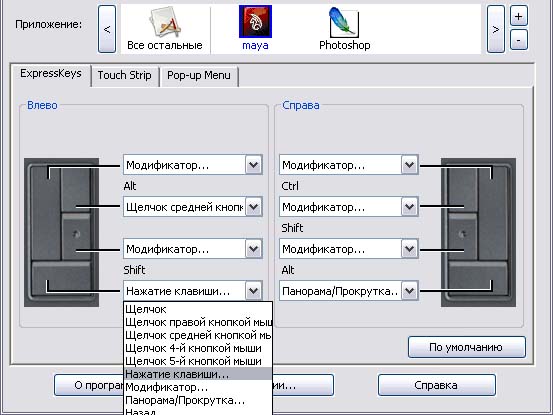Screen dimensions: 553x415
Task: Click the left ExpressKeys tablet image
Action: tap(61, 232)
